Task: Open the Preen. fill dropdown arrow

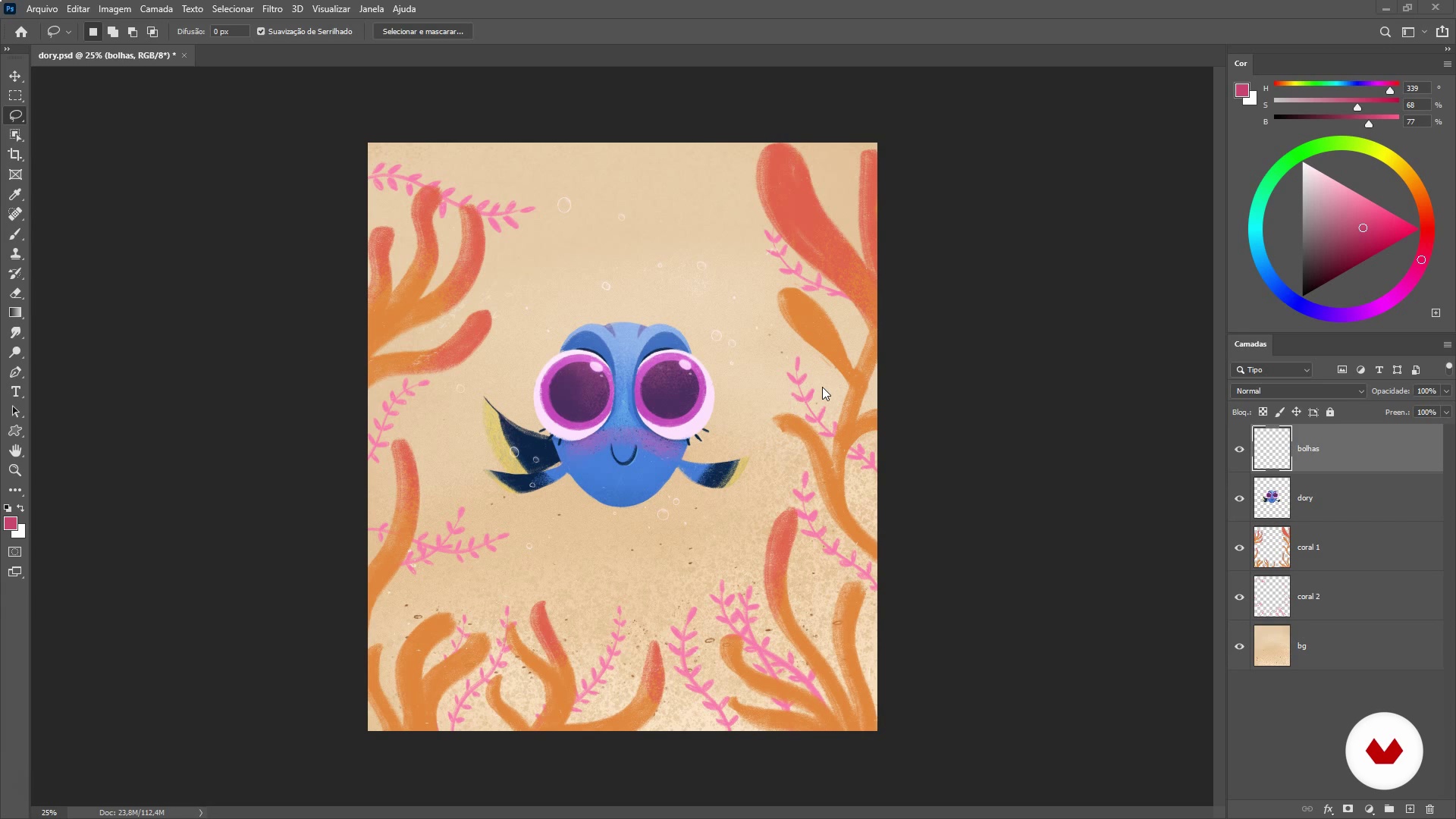Action: [x=1446, y=413]
